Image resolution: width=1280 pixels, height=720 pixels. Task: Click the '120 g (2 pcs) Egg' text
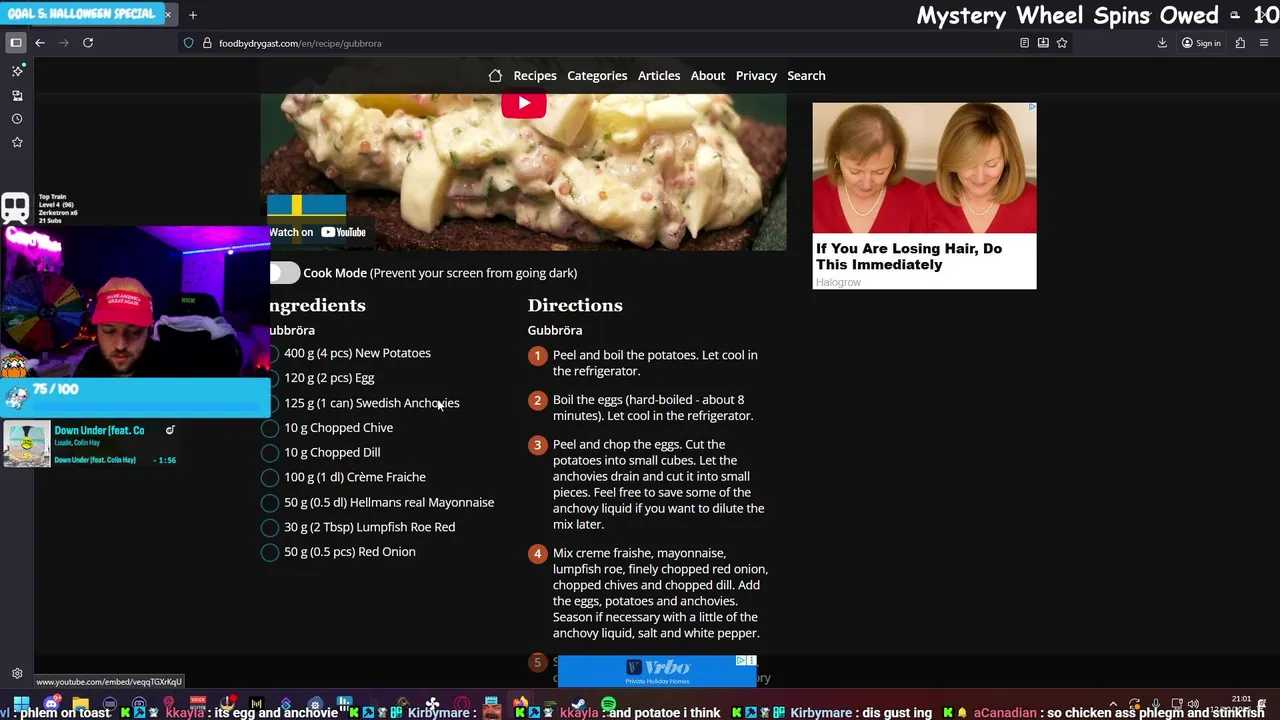329,378
